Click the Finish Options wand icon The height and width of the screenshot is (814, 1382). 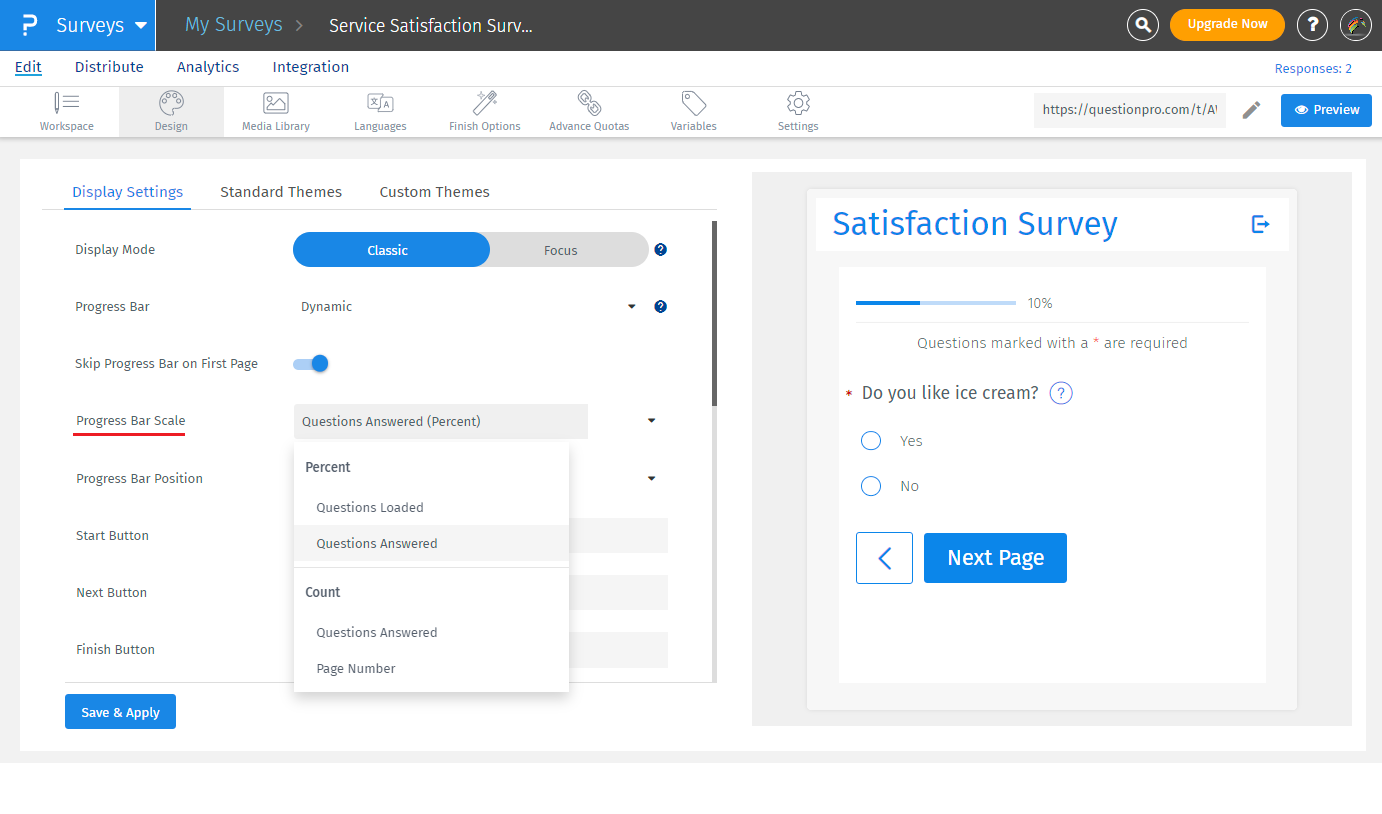pos(485,103)
